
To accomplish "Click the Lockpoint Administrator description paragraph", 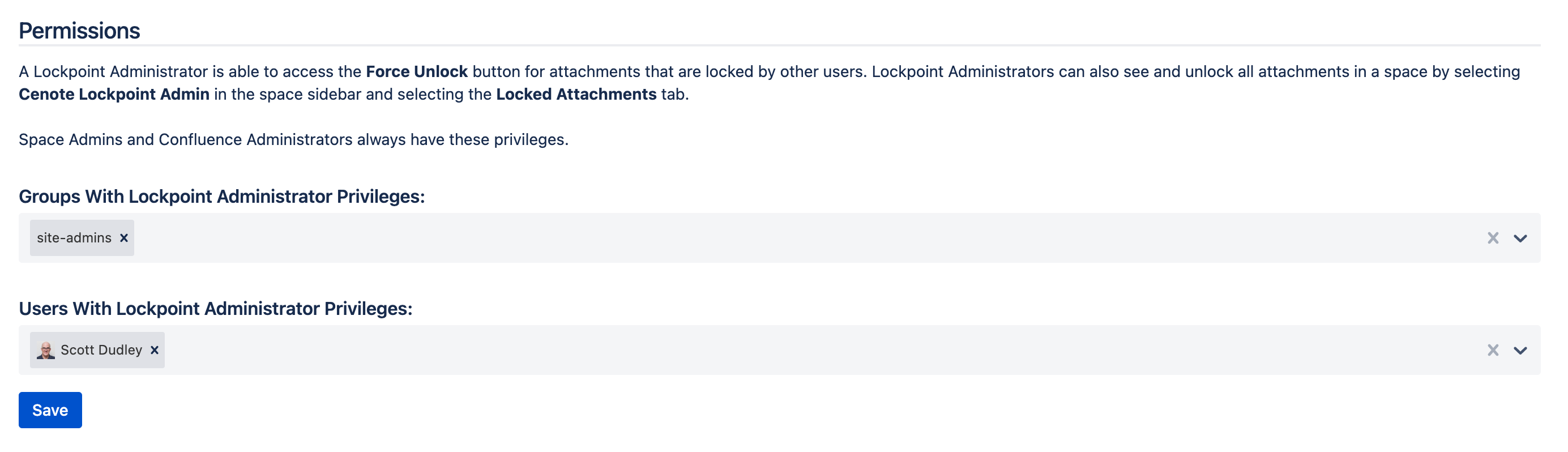I will tap(770, 83).
